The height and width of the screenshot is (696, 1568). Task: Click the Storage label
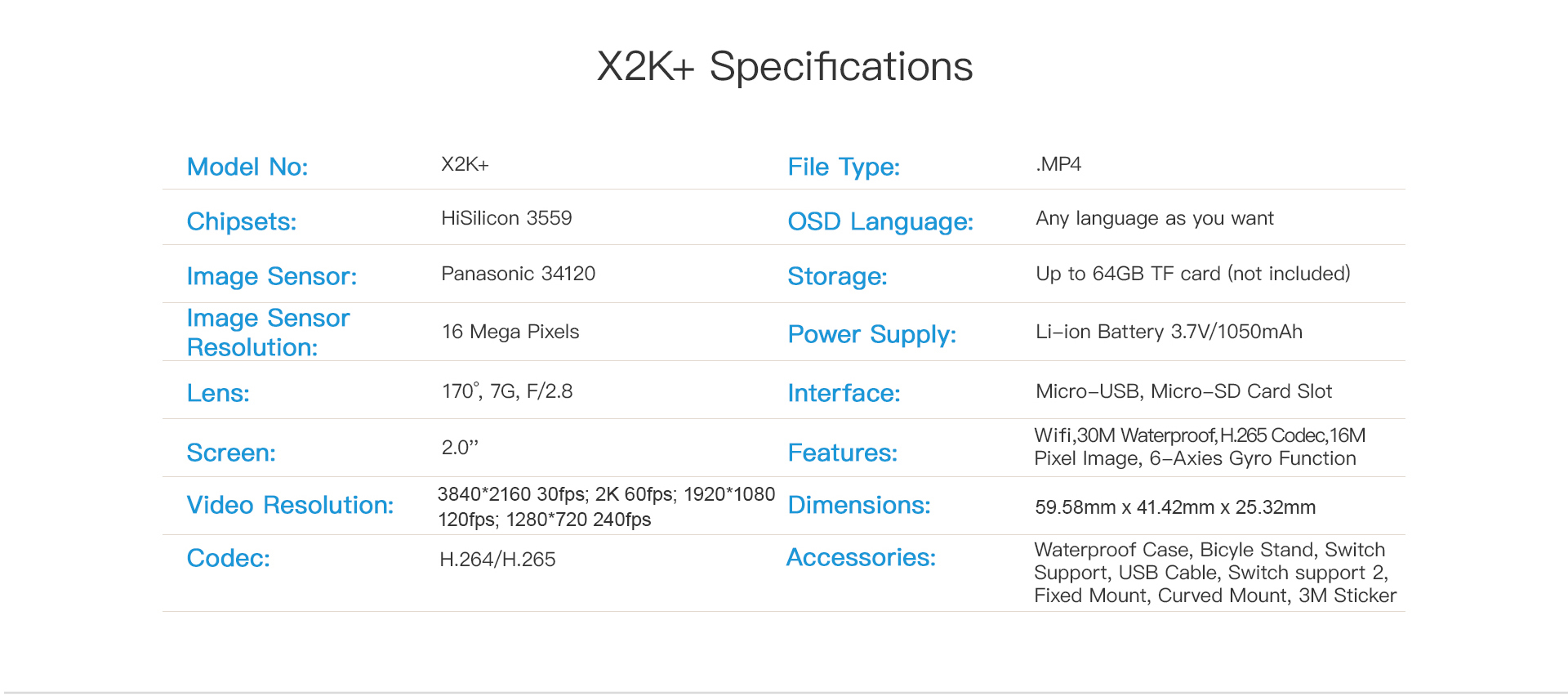pyautogui.click(x=837, y=276)
